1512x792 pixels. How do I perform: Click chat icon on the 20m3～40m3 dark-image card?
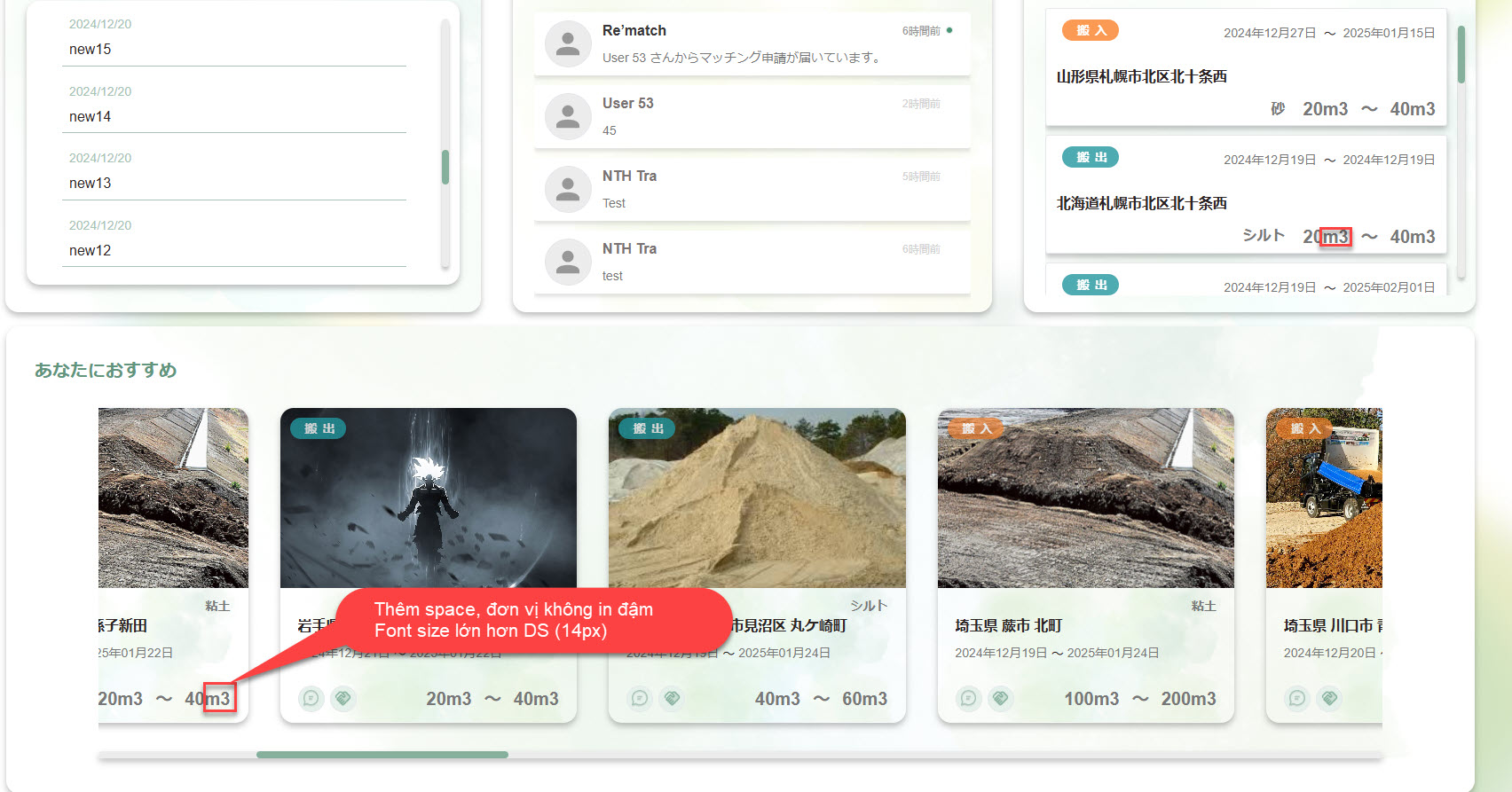pyautogui.click(x=311, y=698)
